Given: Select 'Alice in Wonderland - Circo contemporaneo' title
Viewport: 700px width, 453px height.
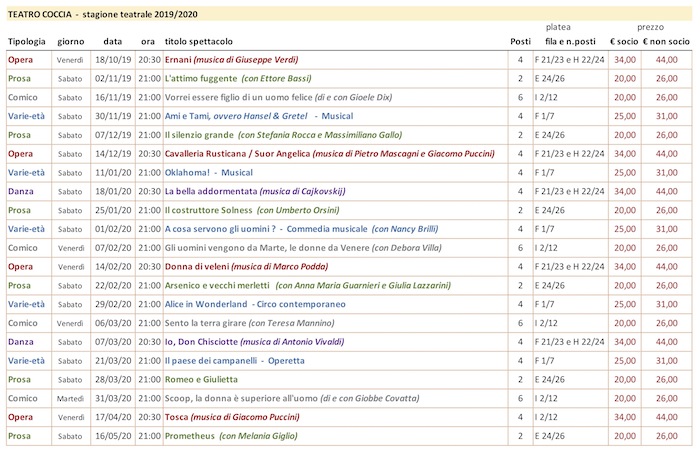Looking at the screenshot, I should click(x=255, y=304).
